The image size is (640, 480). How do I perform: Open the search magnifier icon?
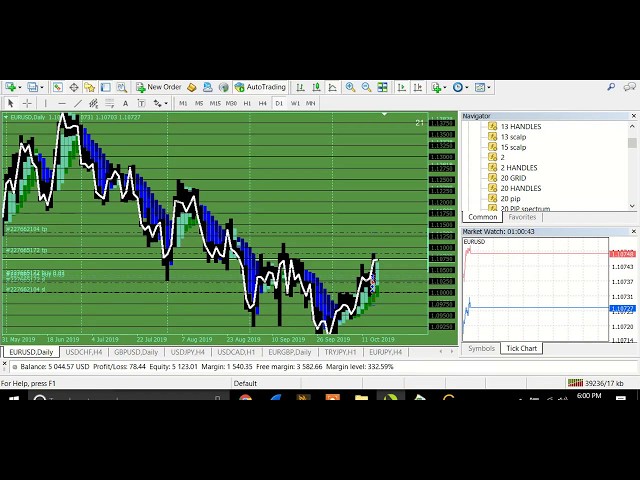tap(611, 88)
